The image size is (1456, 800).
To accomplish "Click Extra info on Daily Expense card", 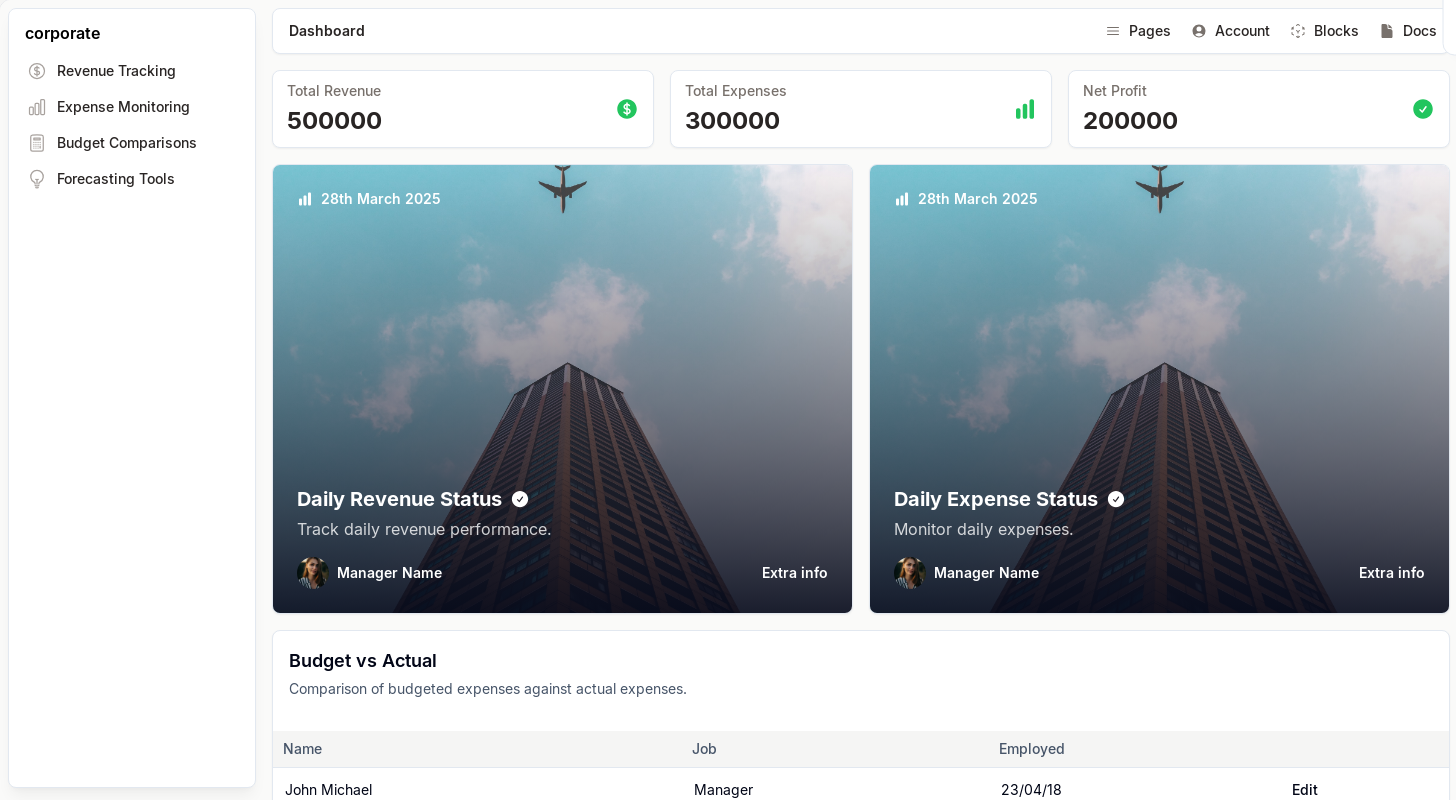I will pos(1391,573).
